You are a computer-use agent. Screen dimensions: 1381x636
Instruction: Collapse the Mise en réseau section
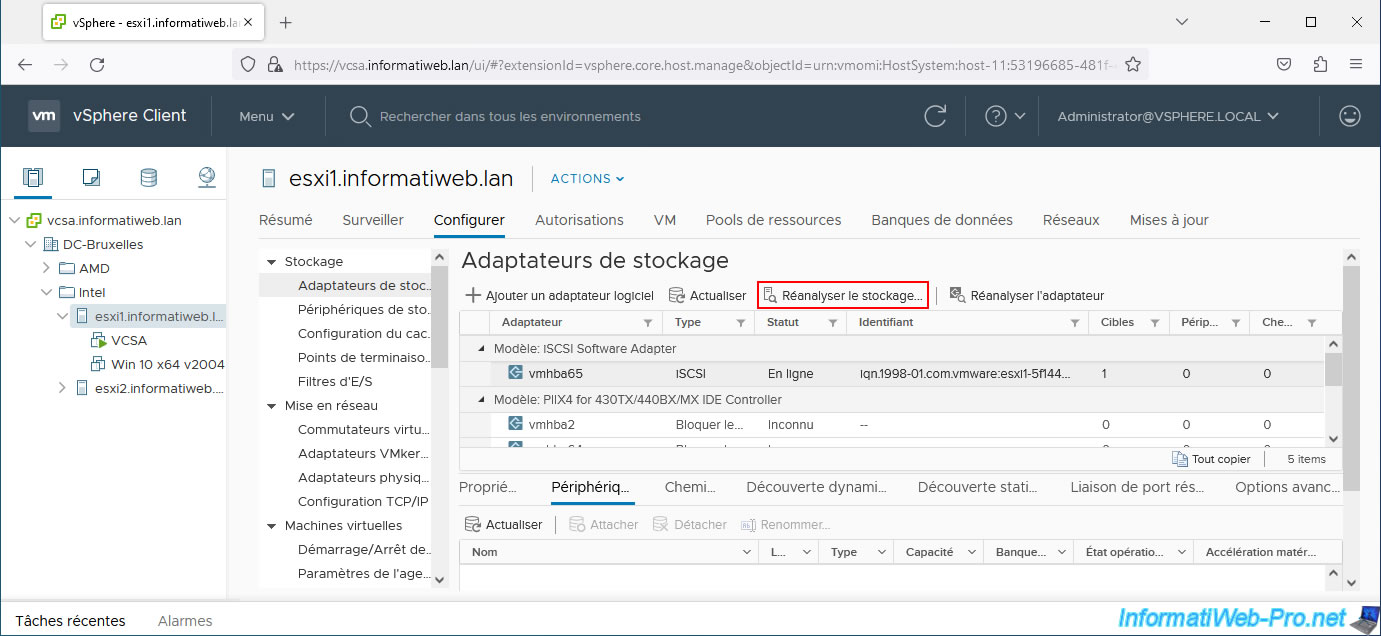[x=271, y=406]
